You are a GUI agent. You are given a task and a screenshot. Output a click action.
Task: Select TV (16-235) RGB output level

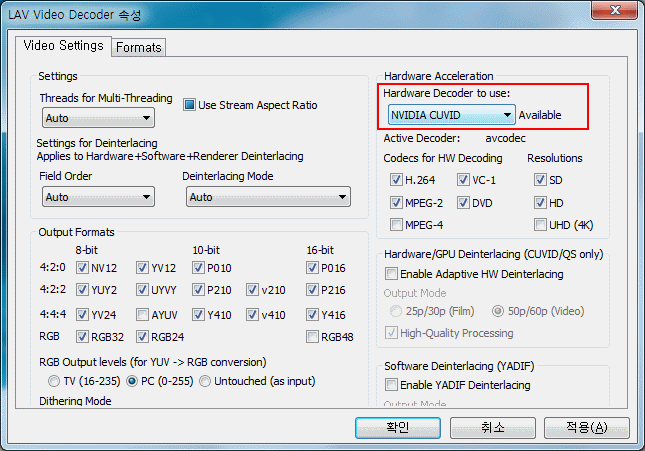pos(54,381)
